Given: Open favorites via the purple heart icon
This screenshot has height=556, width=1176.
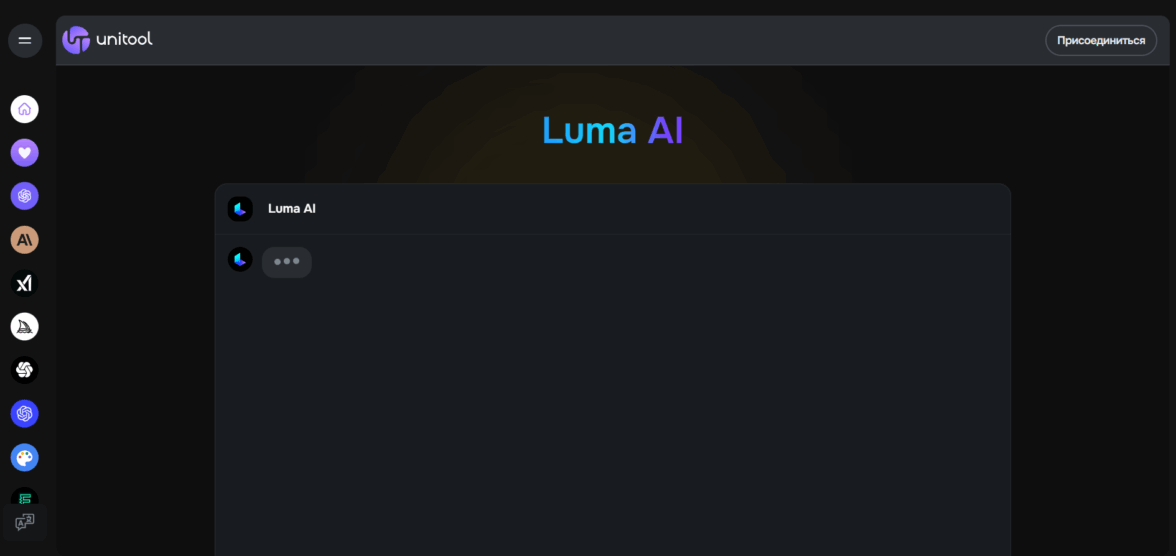Looking at the screenshot, I should (25, 153).
